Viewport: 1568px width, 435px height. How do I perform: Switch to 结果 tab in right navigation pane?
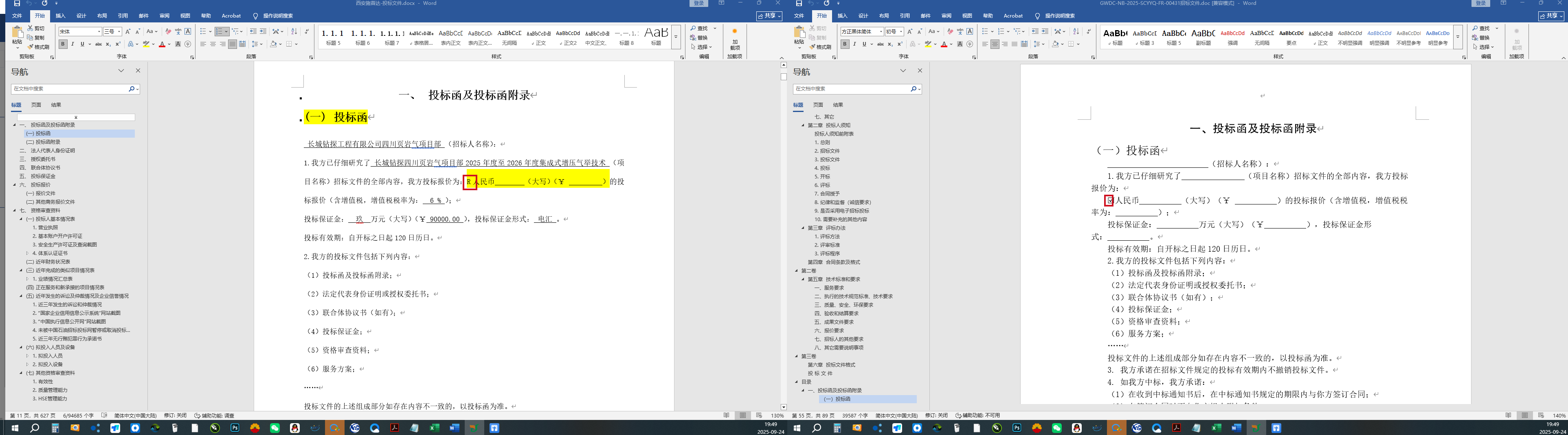click(x=838, y=105)
